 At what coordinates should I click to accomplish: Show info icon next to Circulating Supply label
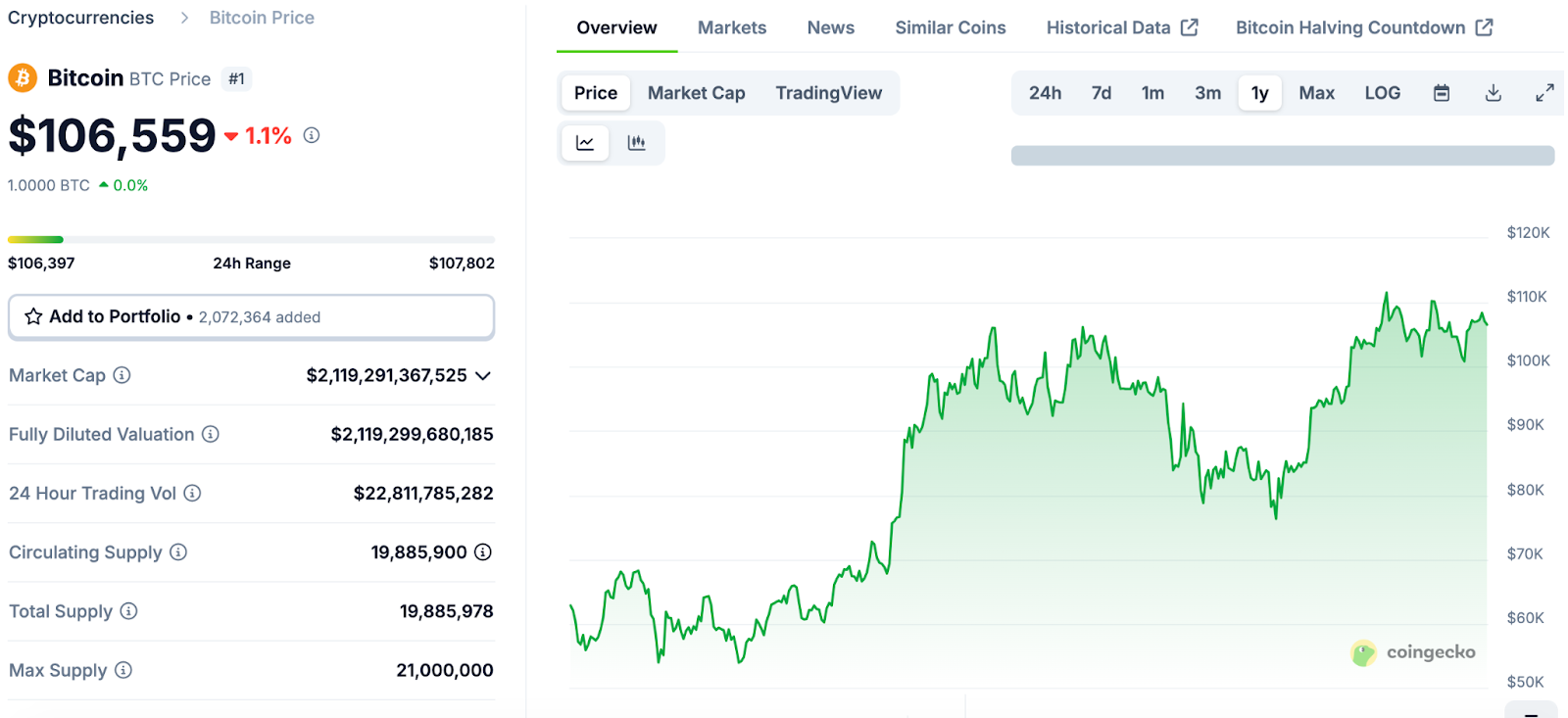tap(178, 551)
